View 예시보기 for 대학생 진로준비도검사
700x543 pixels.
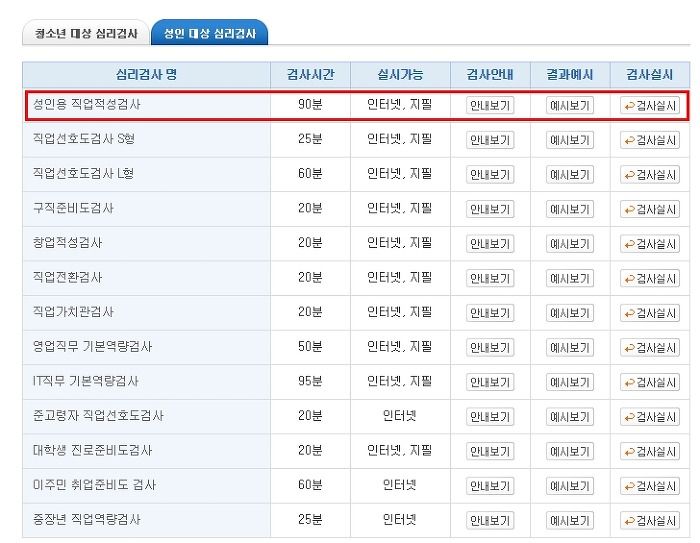[570, 451]
